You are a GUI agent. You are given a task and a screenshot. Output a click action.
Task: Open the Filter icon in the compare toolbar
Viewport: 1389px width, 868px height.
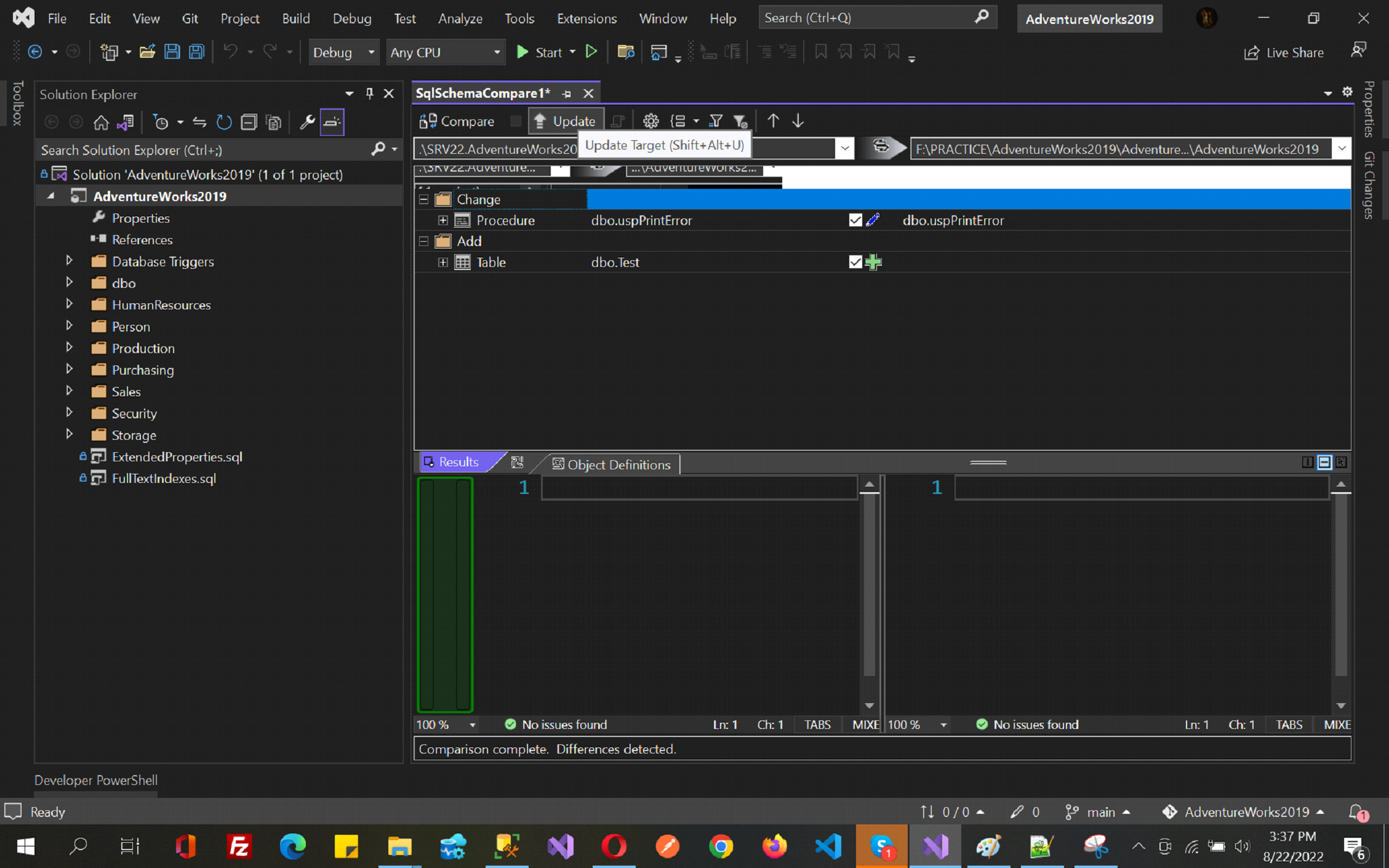(716, 121)
